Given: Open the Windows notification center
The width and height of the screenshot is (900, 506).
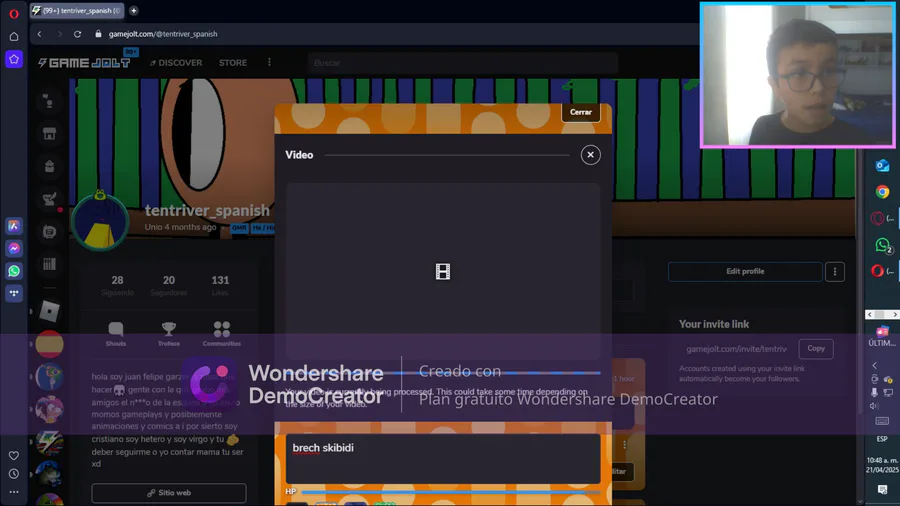Looking at the screenshot, I should pyautogui.click(x=882, y=489).
